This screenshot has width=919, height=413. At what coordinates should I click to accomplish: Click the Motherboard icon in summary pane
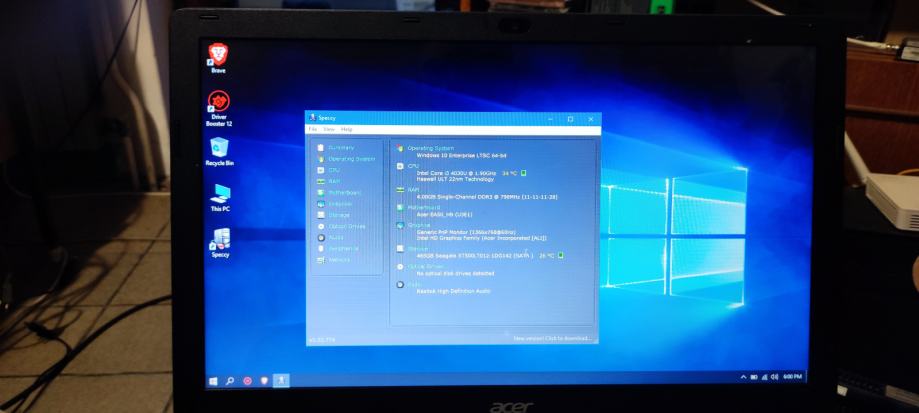coord(400,207)
